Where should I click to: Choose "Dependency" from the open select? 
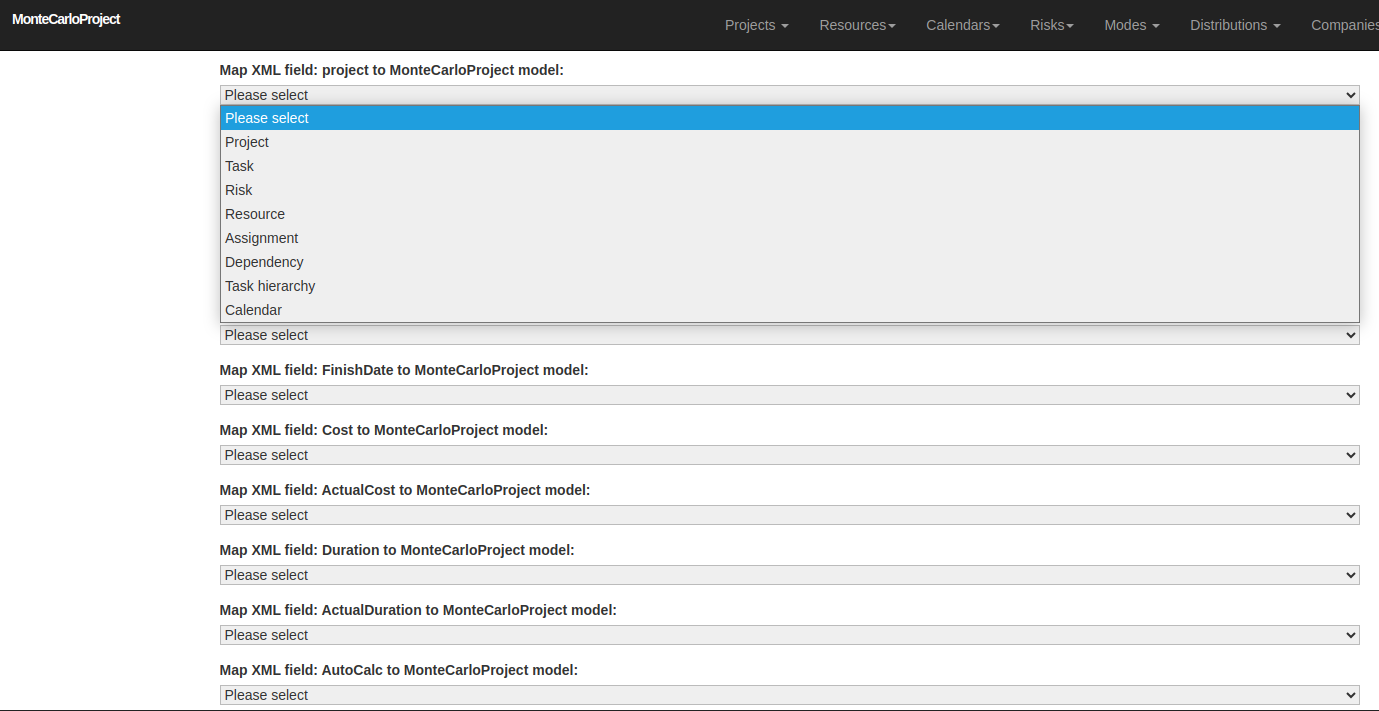pos(264,261)
